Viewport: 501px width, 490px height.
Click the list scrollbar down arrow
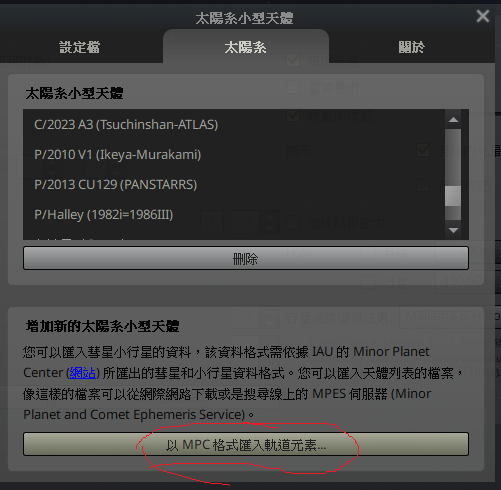453,230
